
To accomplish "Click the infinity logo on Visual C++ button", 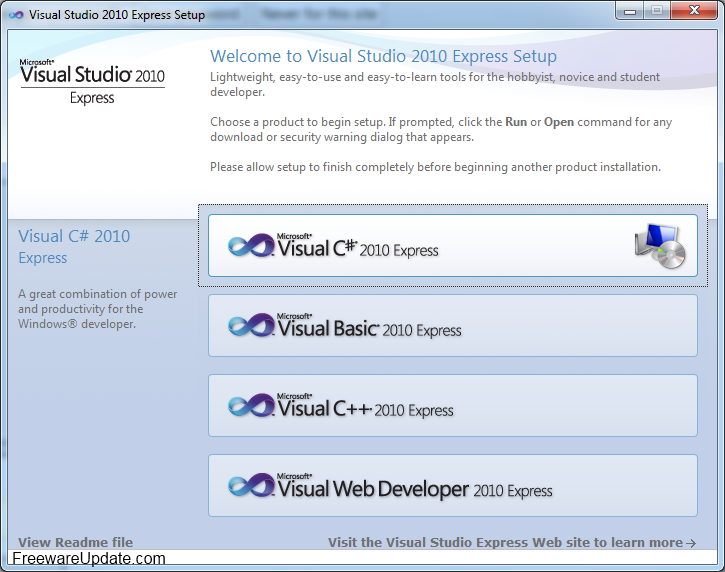I will point(252,406).
